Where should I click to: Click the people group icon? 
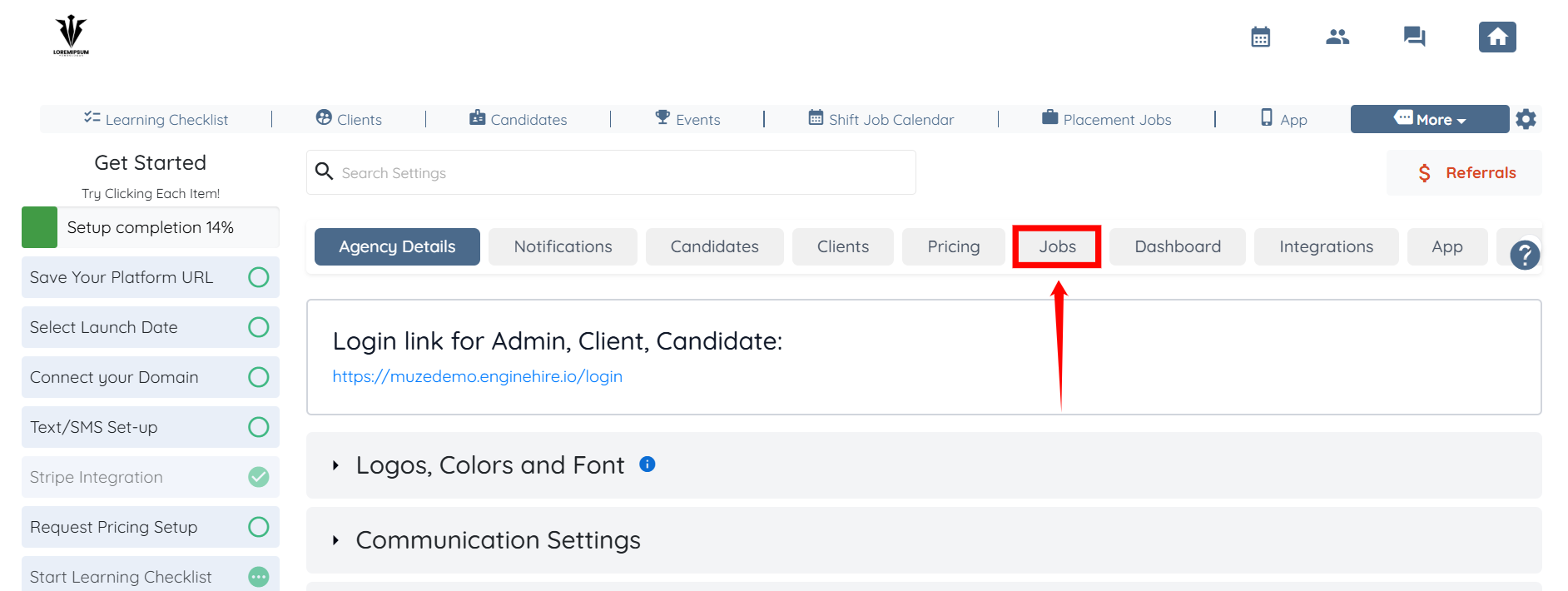(x=1337, y=37)
